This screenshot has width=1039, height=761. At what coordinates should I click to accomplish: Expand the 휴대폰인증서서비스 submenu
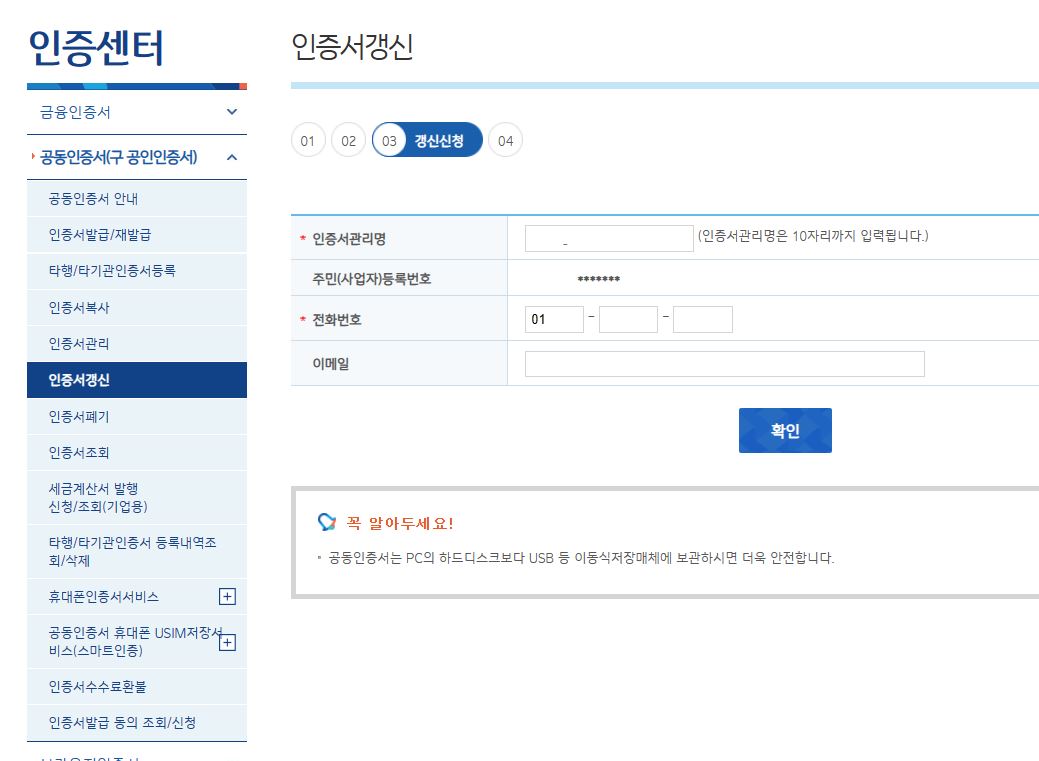(228, 596)
